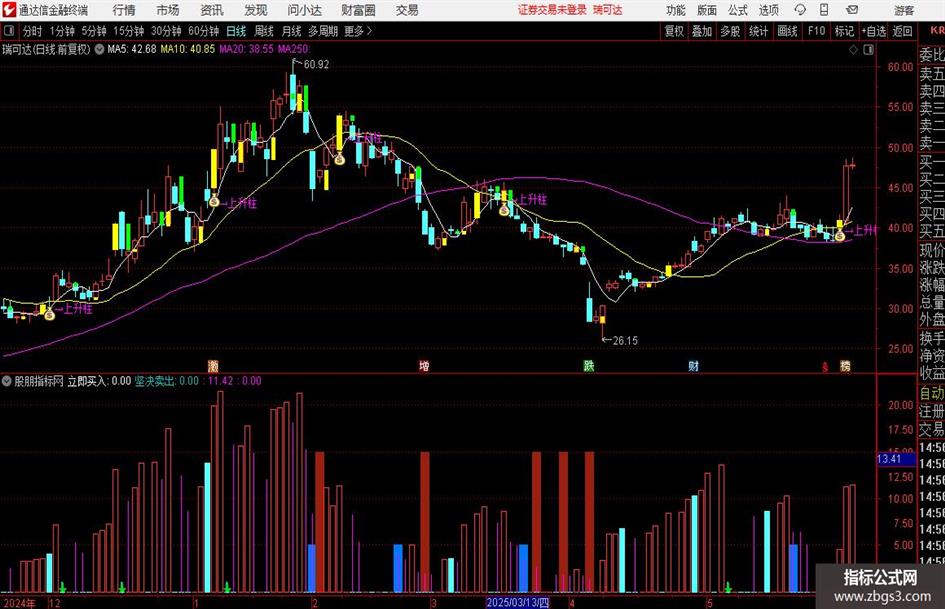This screenshot has width=945, height=609.
Task: Switch to the 60分钟 period tab
Action: (204, 31)
